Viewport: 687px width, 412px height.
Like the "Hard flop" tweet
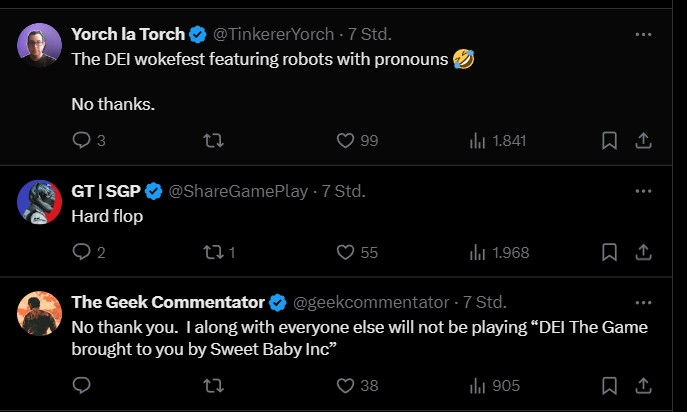346,252
